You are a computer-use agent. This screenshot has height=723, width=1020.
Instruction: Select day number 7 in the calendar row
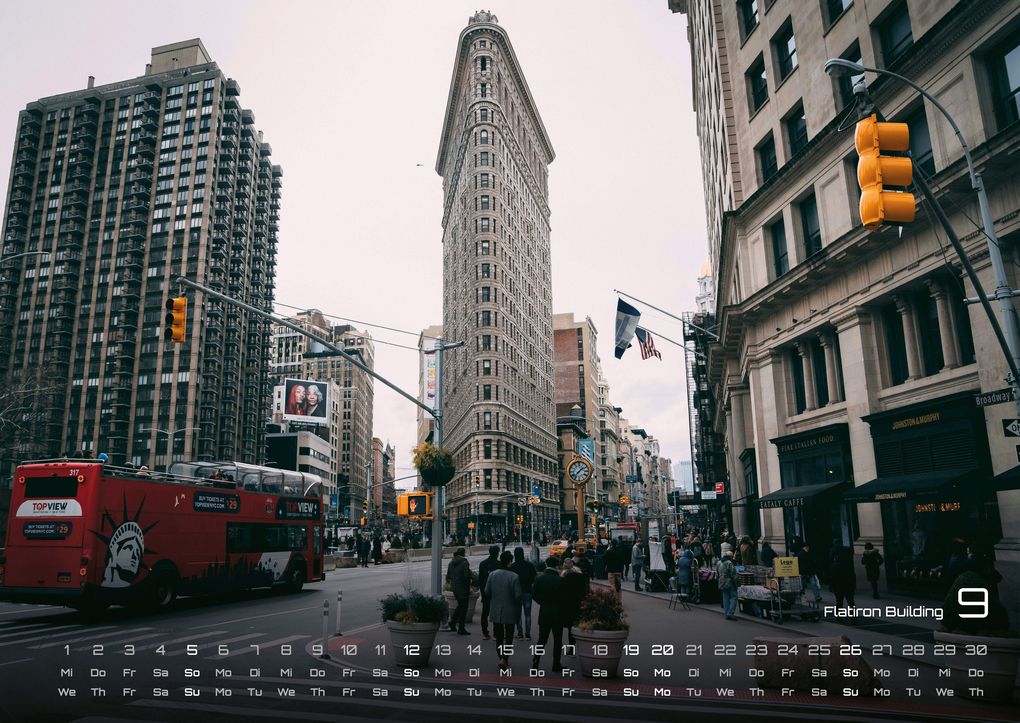click(x=254, y=649)
